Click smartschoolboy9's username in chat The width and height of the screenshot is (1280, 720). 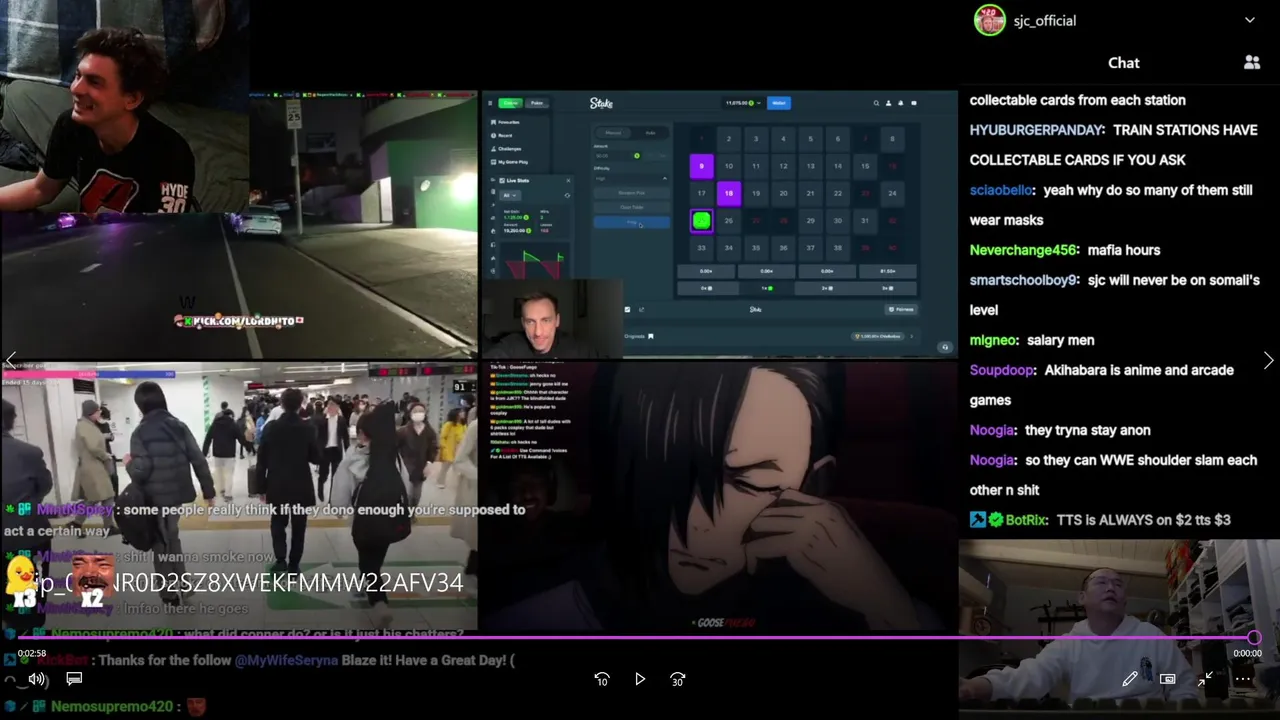[1023, 280]
